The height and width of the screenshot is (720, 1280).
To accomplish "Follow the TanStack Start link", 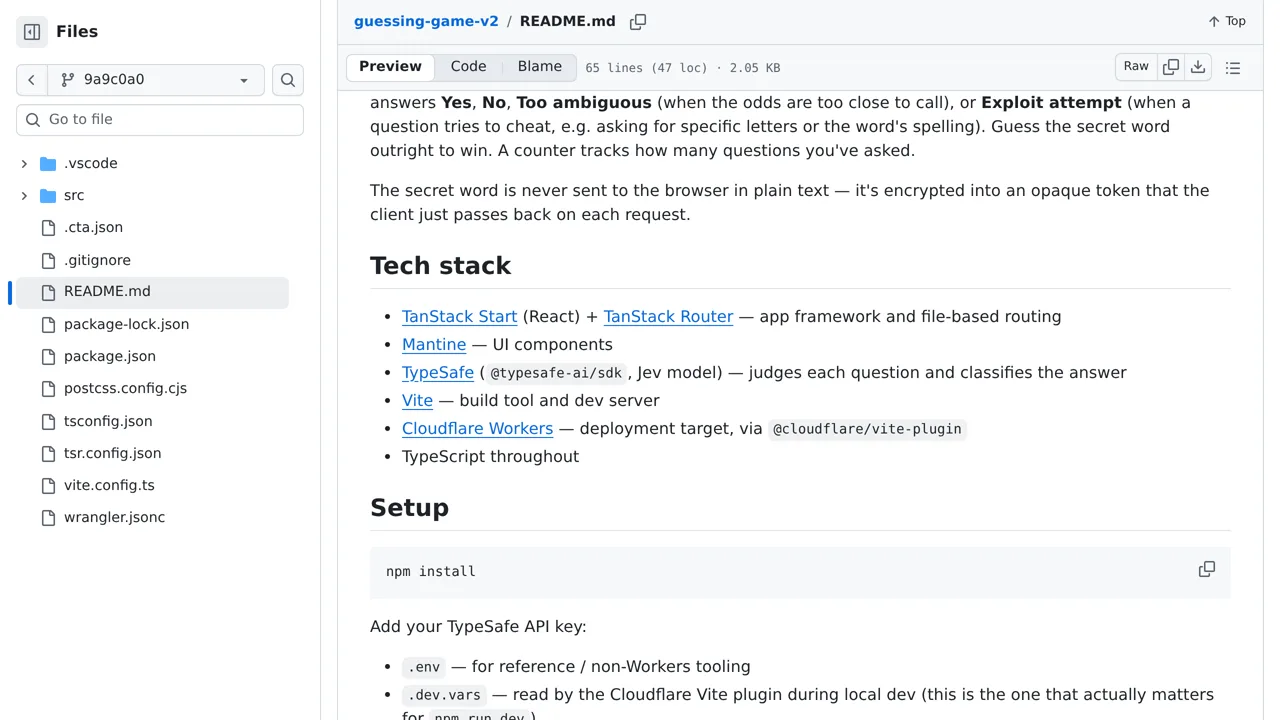I will pyautogui.click(x=459, y=316).
